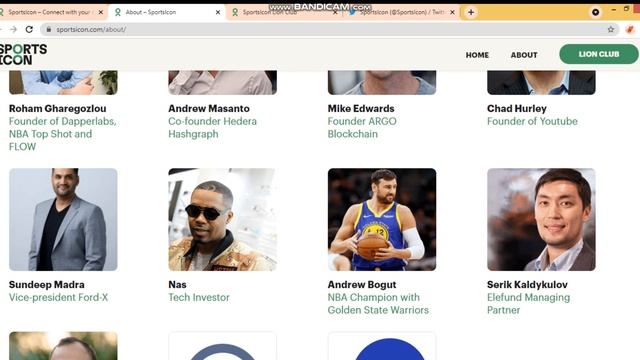Click the name Nas
Image resolution: width=640 pixels, height=360 pixels.
tap(177, 284)
